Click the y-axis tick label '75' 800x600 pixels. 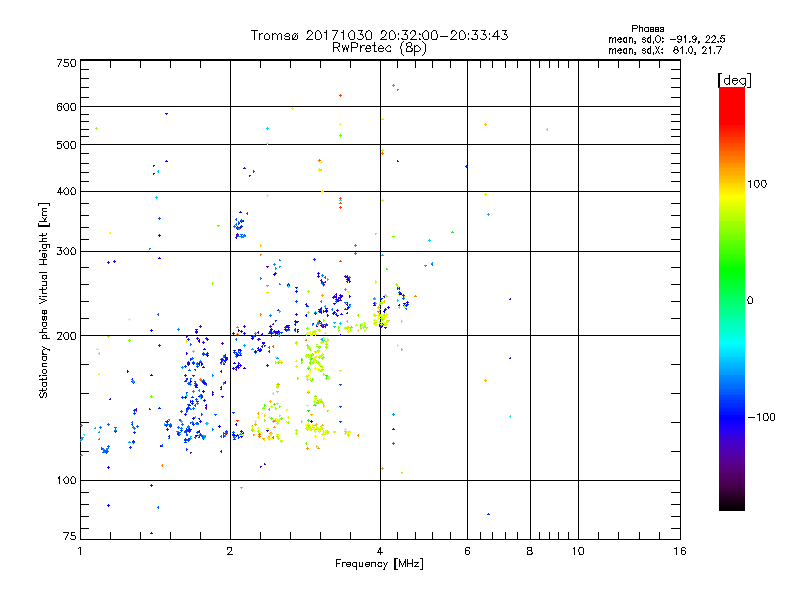tap(70, 536)
